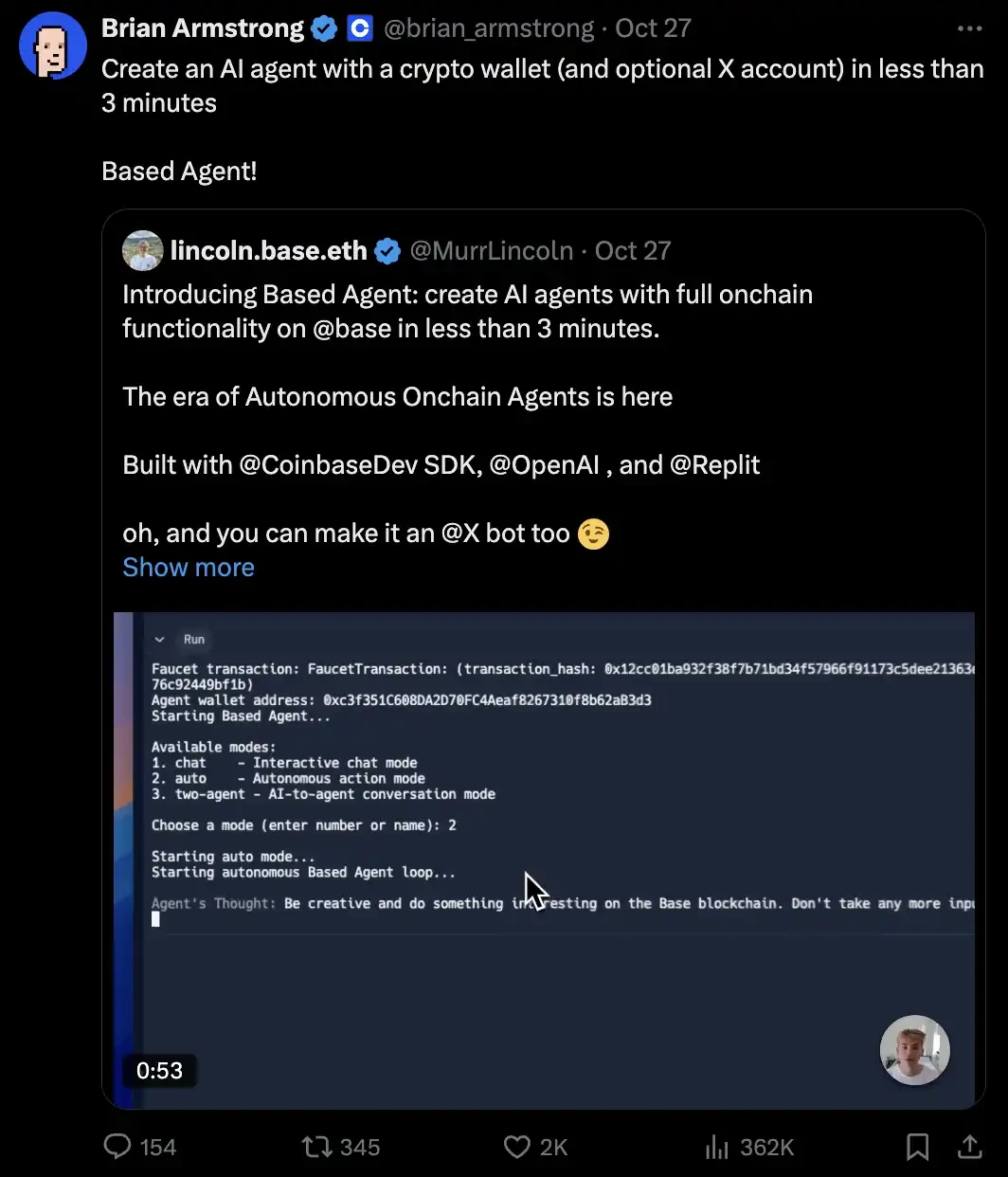Bookmark this tweet
1008x1177 pixels.
tap(917, 1148)
